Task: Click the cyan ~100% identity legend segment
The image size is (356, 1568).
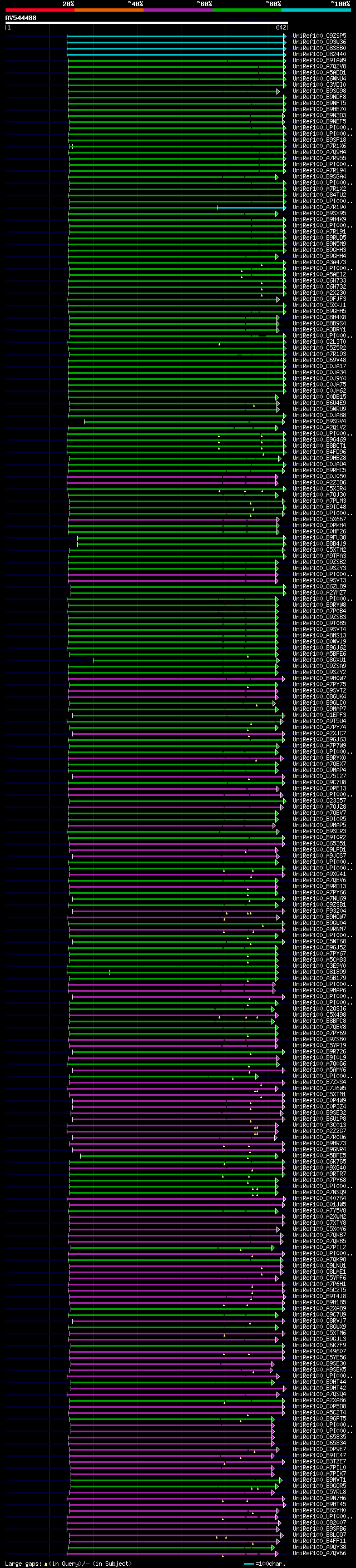Action: (x=316, y=10)
